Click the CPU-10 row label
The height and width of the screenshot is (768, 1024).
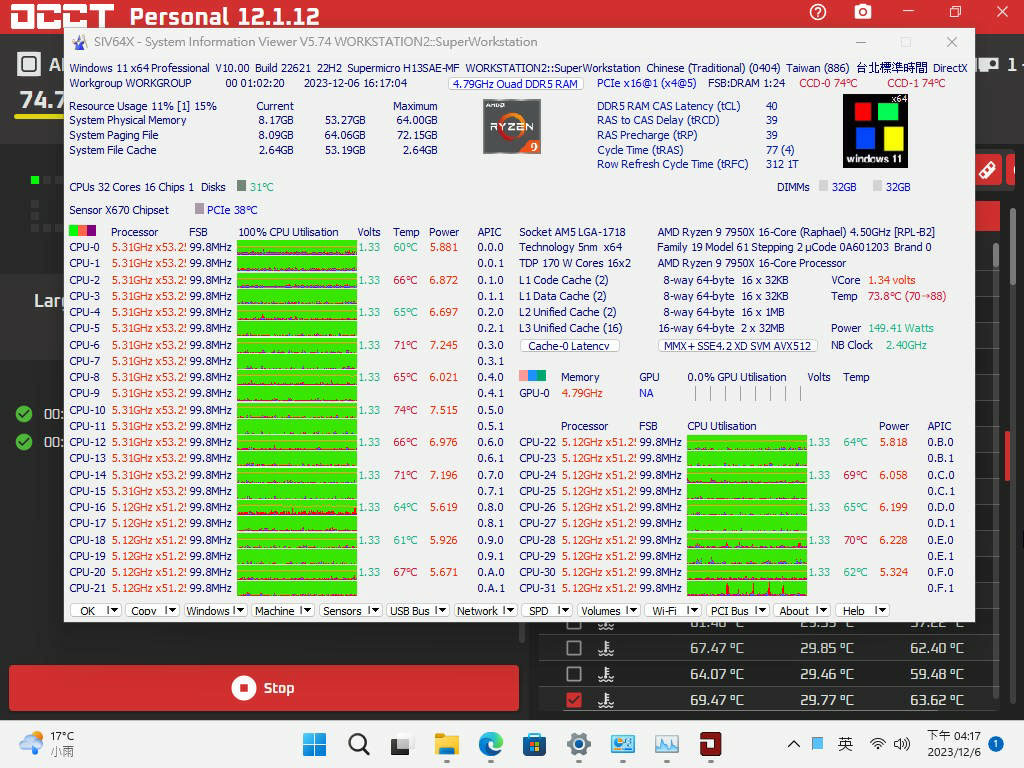coord(88,409)
